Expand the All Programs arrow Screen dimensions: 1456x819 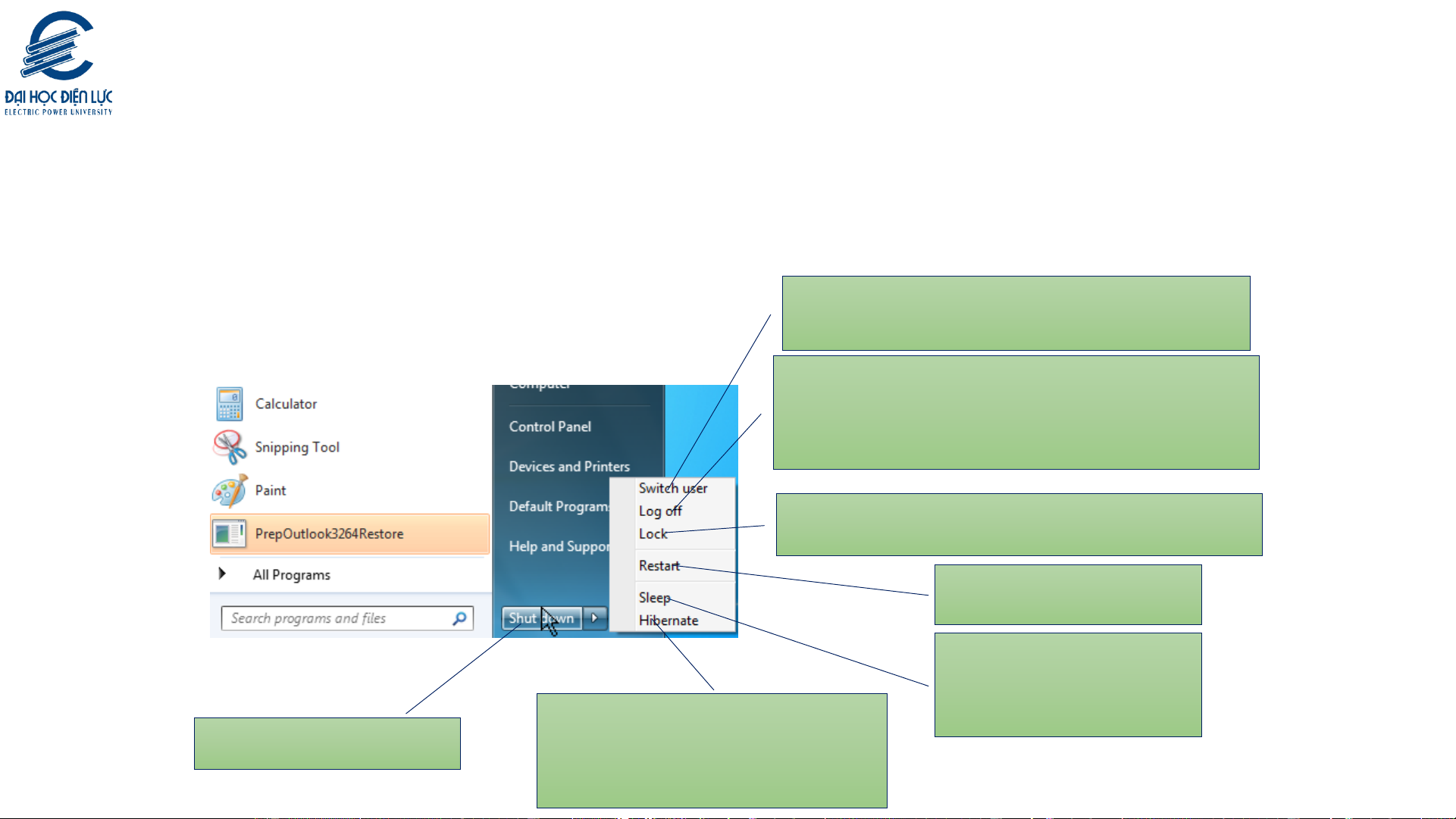222,574
